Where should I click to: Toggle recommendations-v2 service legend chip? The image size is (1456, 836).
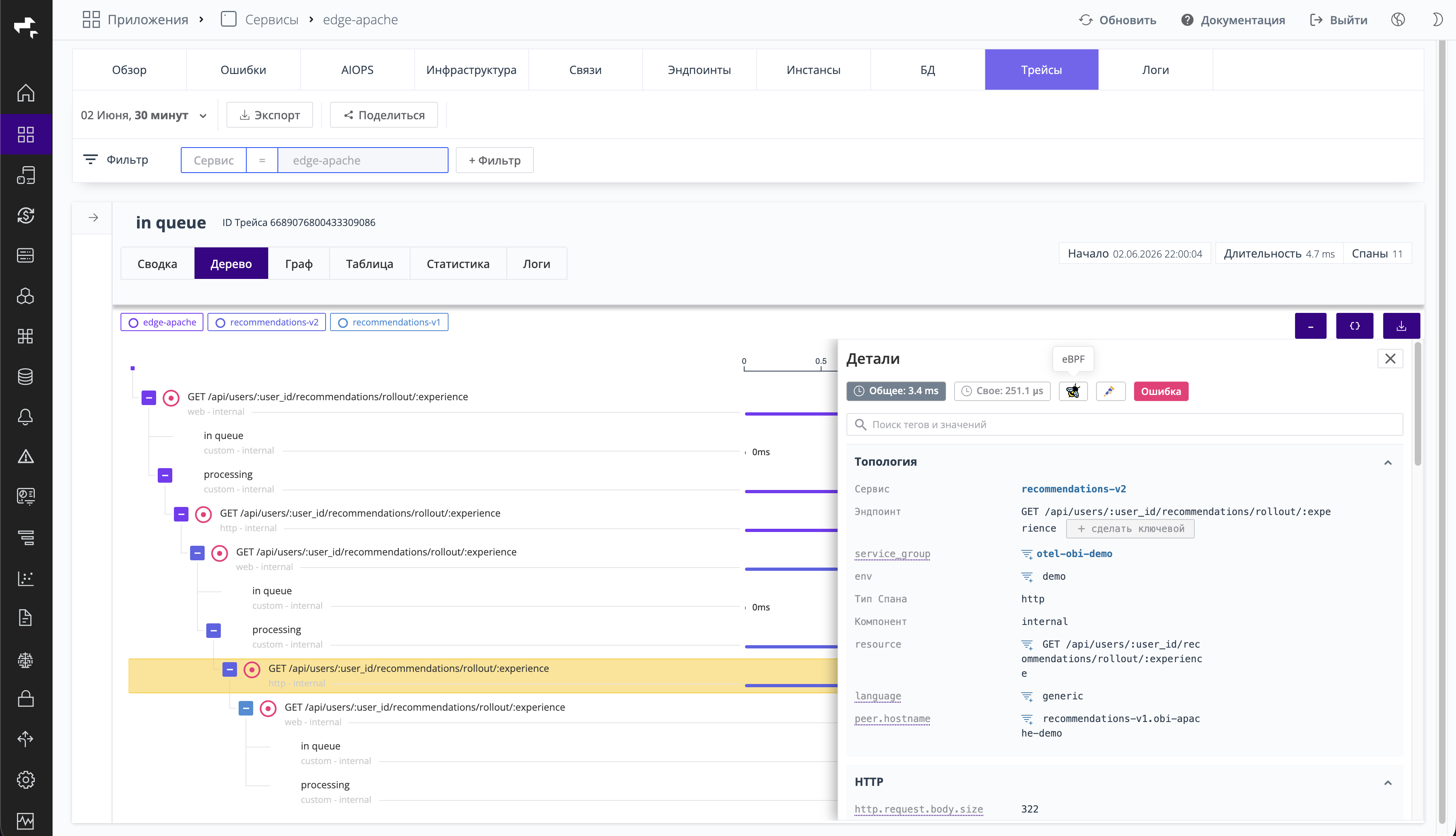point(267,322)
